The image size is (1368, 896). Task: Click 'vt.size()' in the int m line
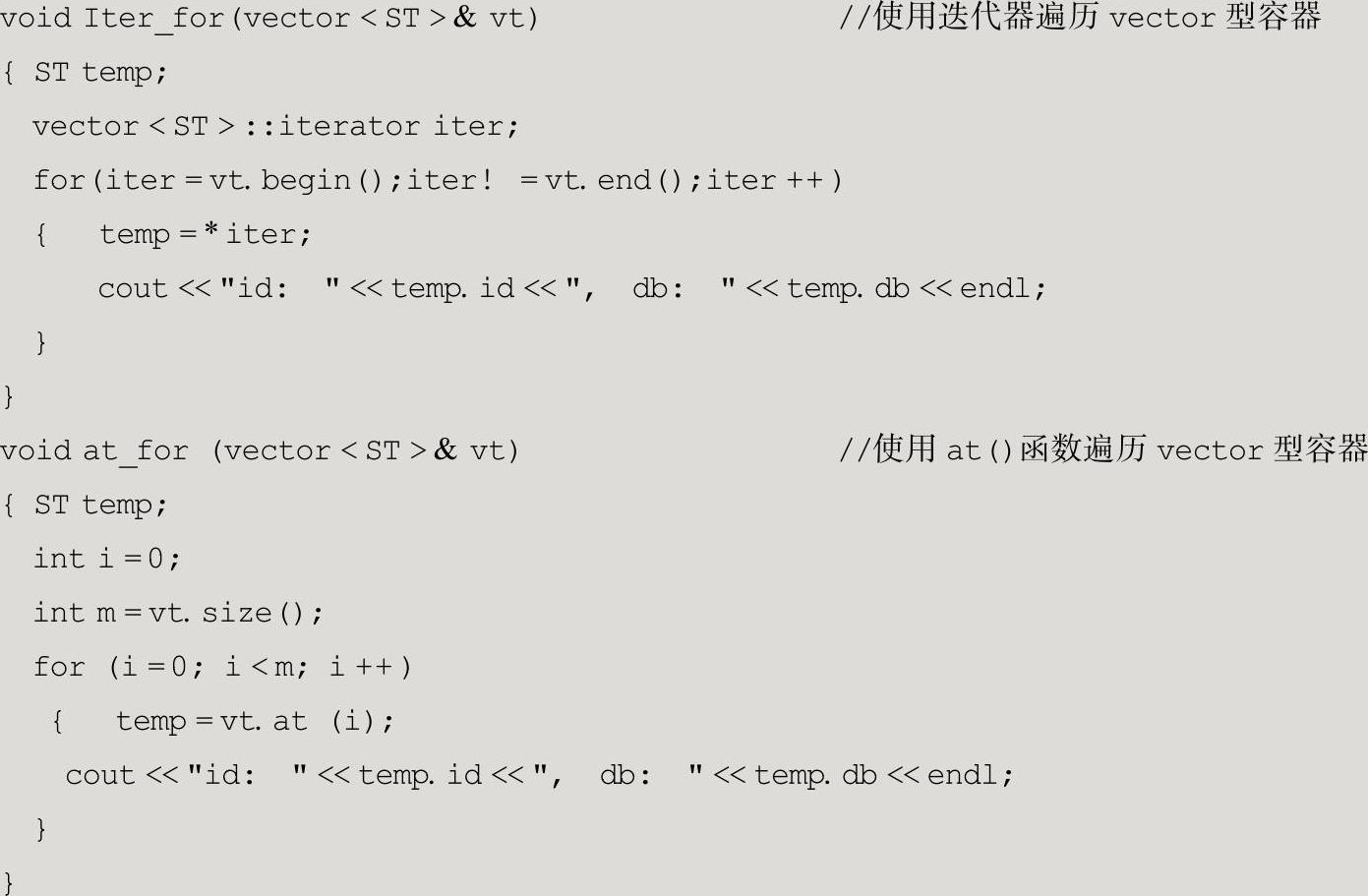(234, 613)
